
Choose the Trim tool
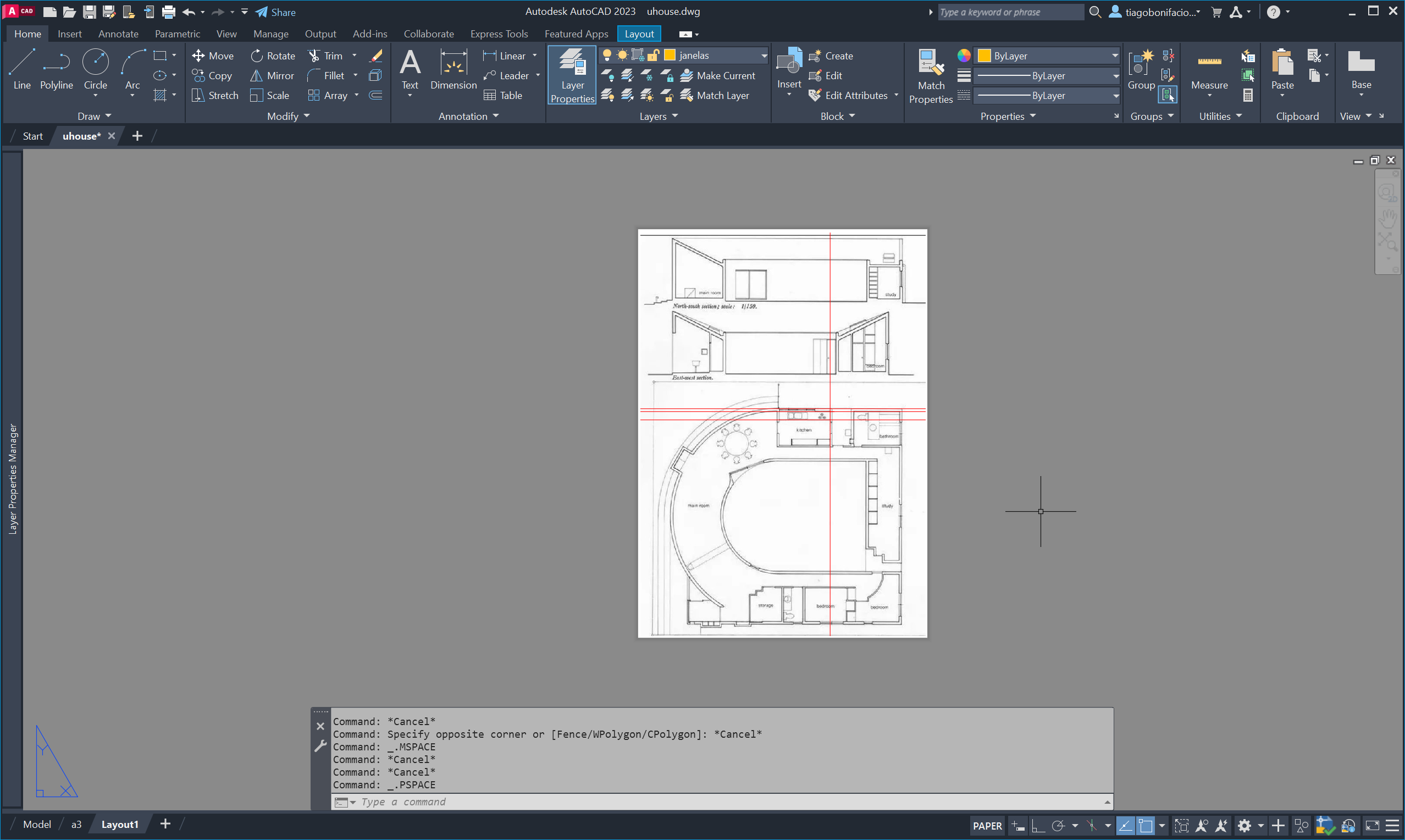click(x=325, y=56)
